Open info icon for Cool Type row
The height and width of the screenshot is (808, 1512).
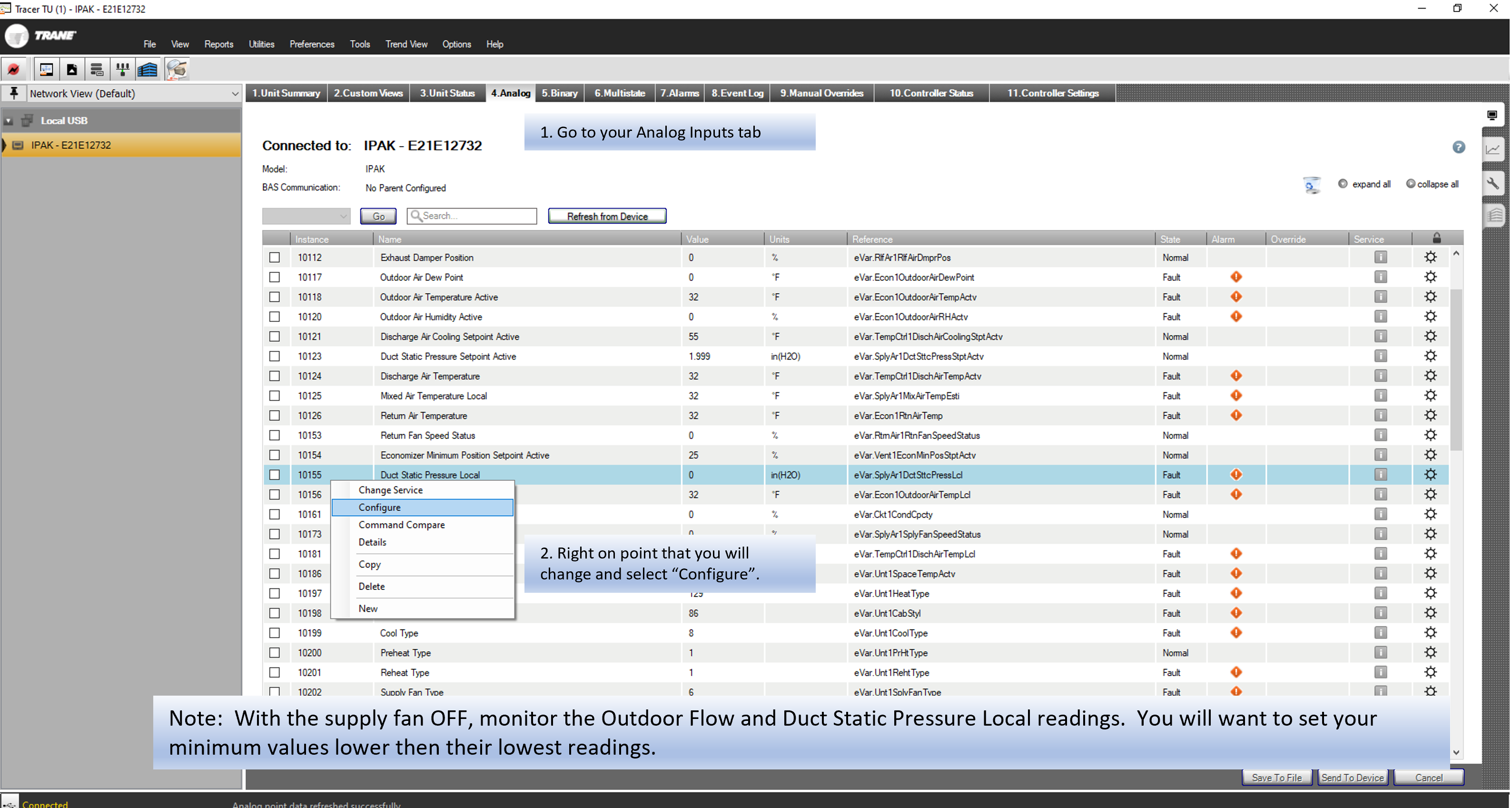pos(1381,632)
